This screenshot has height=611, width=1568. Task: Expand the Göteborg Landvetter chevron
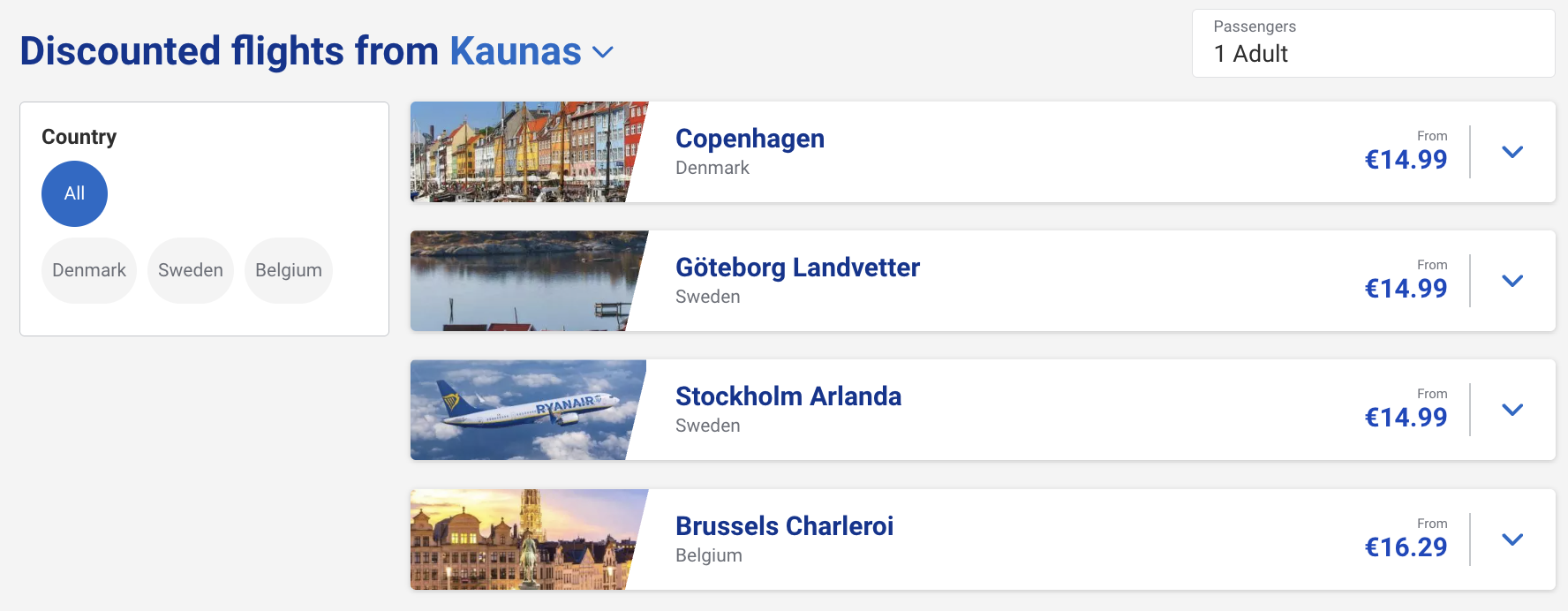point(1512,281)
